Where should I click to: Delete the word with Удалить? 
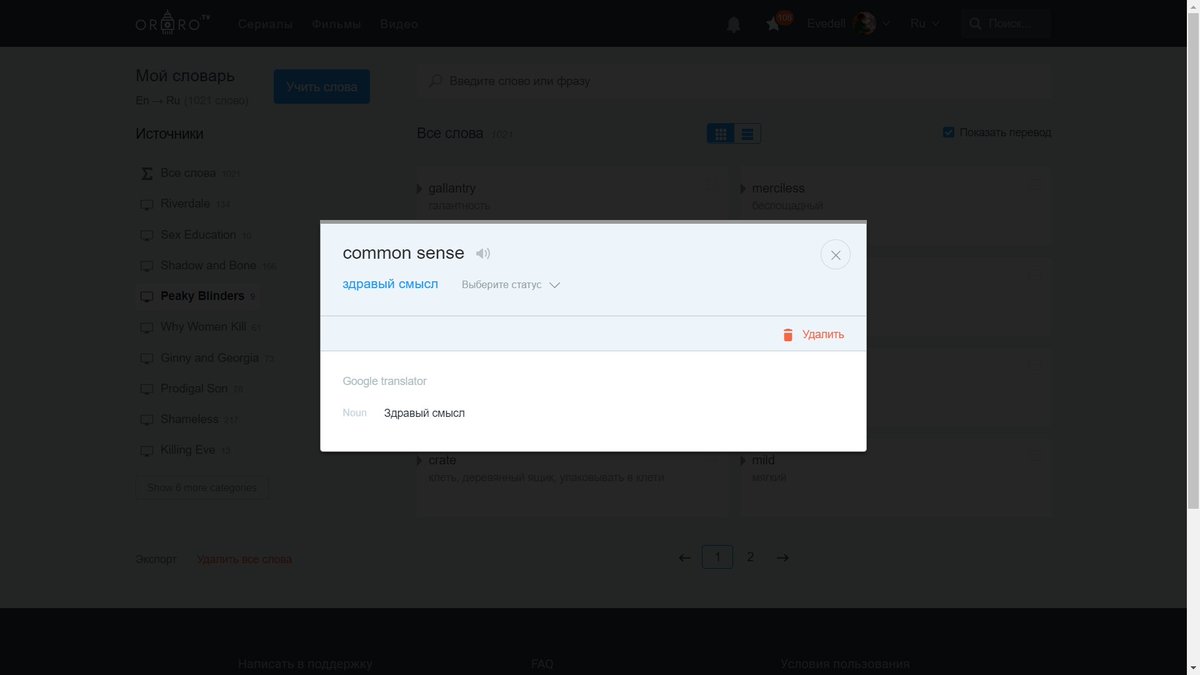[812, 334]
